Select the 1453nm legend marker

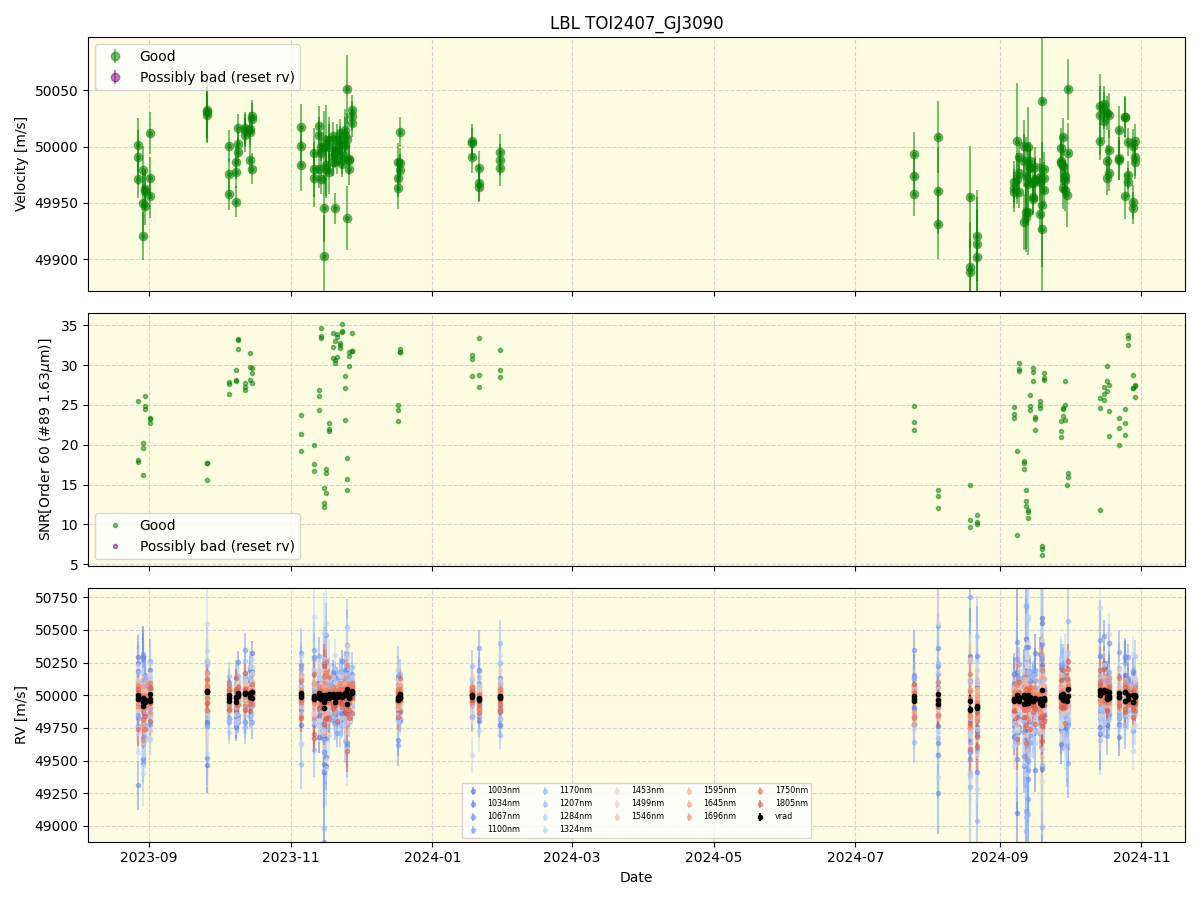[615, 789]
